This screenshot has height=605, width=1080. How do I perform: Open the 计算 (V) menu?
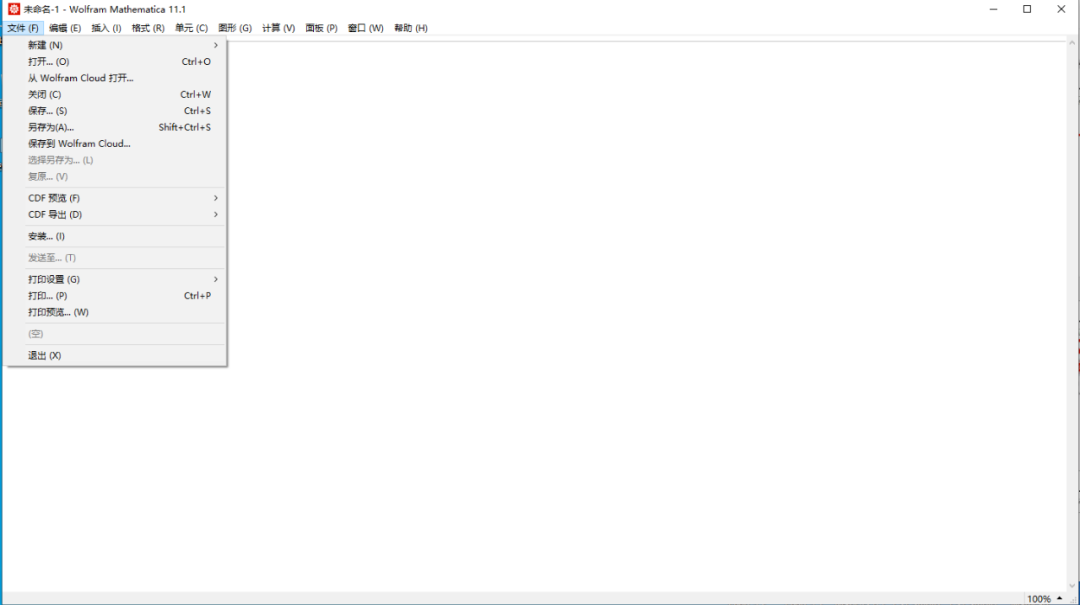[x=278, y=28]
